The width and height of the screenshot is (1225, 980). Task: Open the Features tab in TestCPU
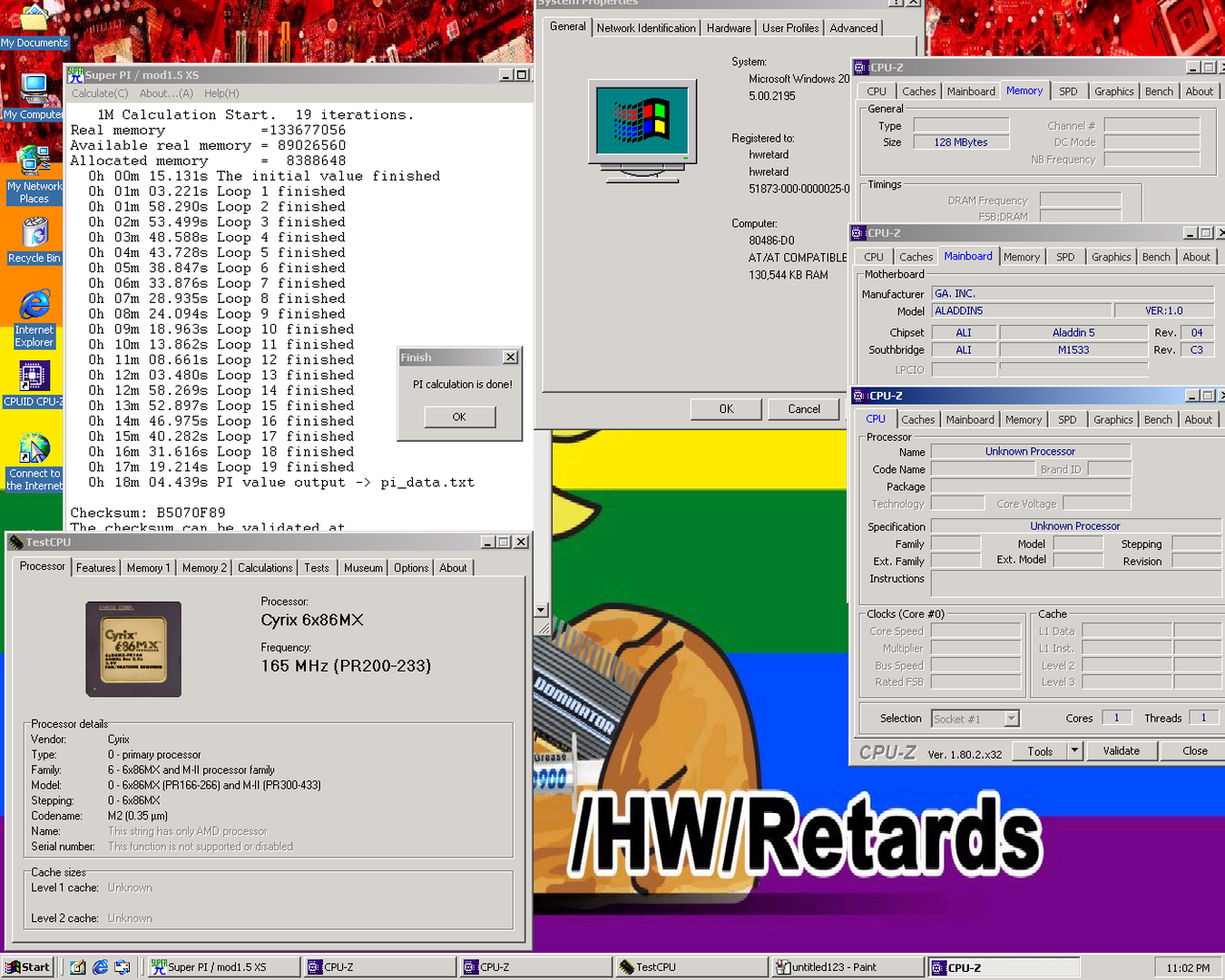[95, 568]
